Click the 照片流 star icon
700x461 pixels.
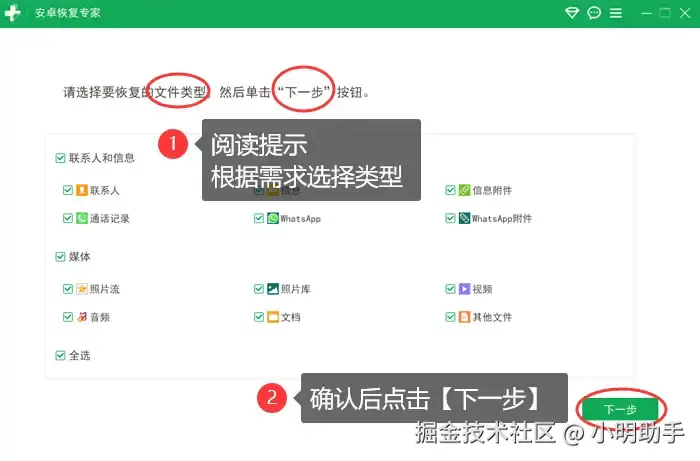point(82,289)
